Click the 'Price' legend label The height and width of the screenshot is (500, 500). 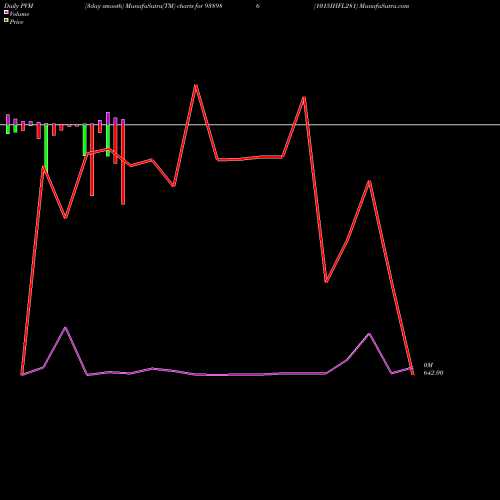(x=16, y=22)
